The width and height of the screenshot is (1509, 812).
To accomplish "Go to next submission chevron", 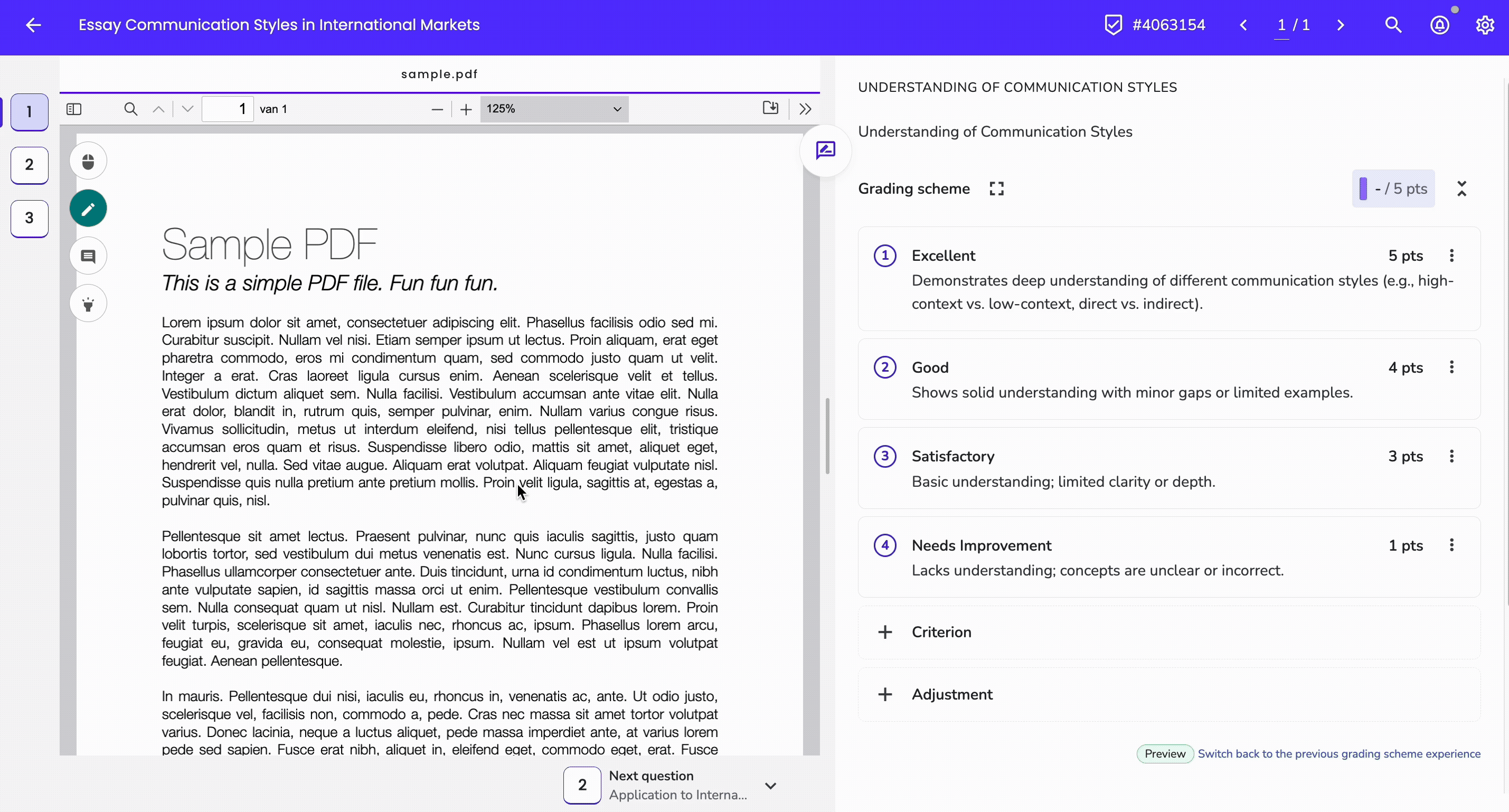I will pos(1340,25).
